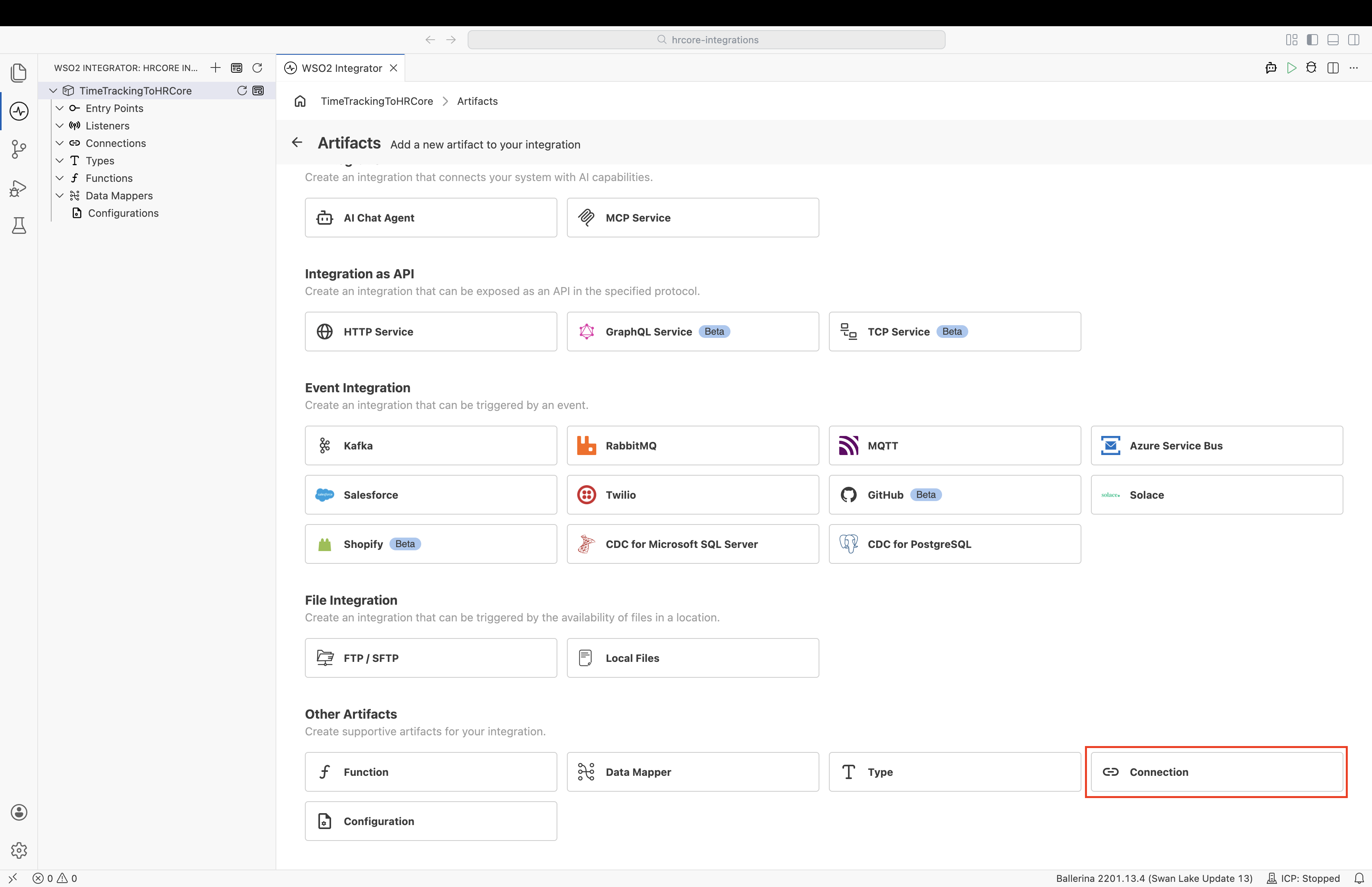Open notifications bell in status bar
Screen dimensions: 1372x887
tap(1359, 878)
